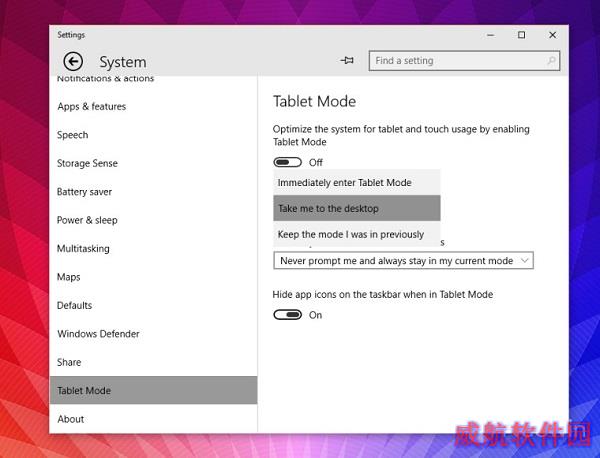The height and width of the screenshot is (458, 600).
Task: Open Apps & features section
Action: click(x=153, y=106)
